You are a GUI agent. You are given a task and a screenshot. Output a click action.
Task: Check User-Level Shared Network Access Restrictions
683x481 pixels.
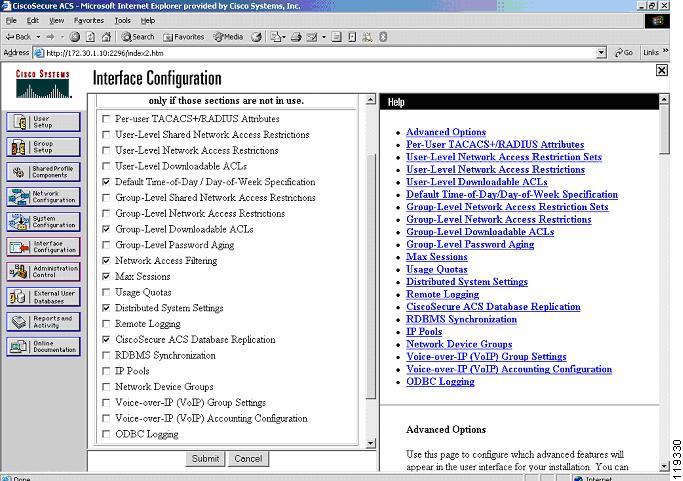click(106, 134)
